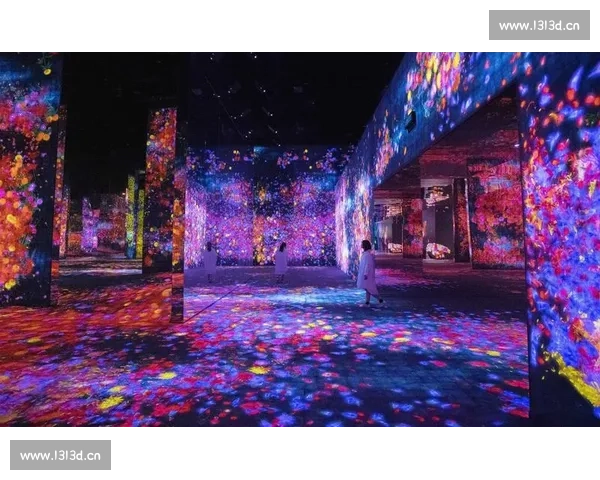Click the yellow-green pillar in the left background

coord(131,215)
